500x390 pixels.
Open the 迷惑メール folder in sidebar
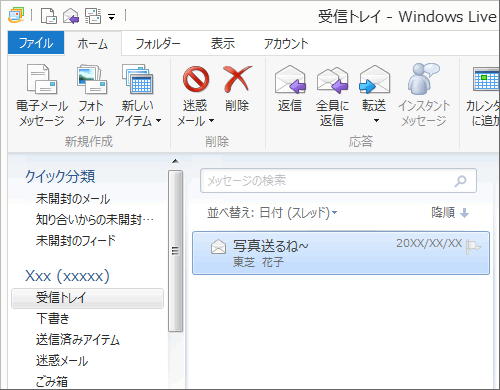[62, 361]
